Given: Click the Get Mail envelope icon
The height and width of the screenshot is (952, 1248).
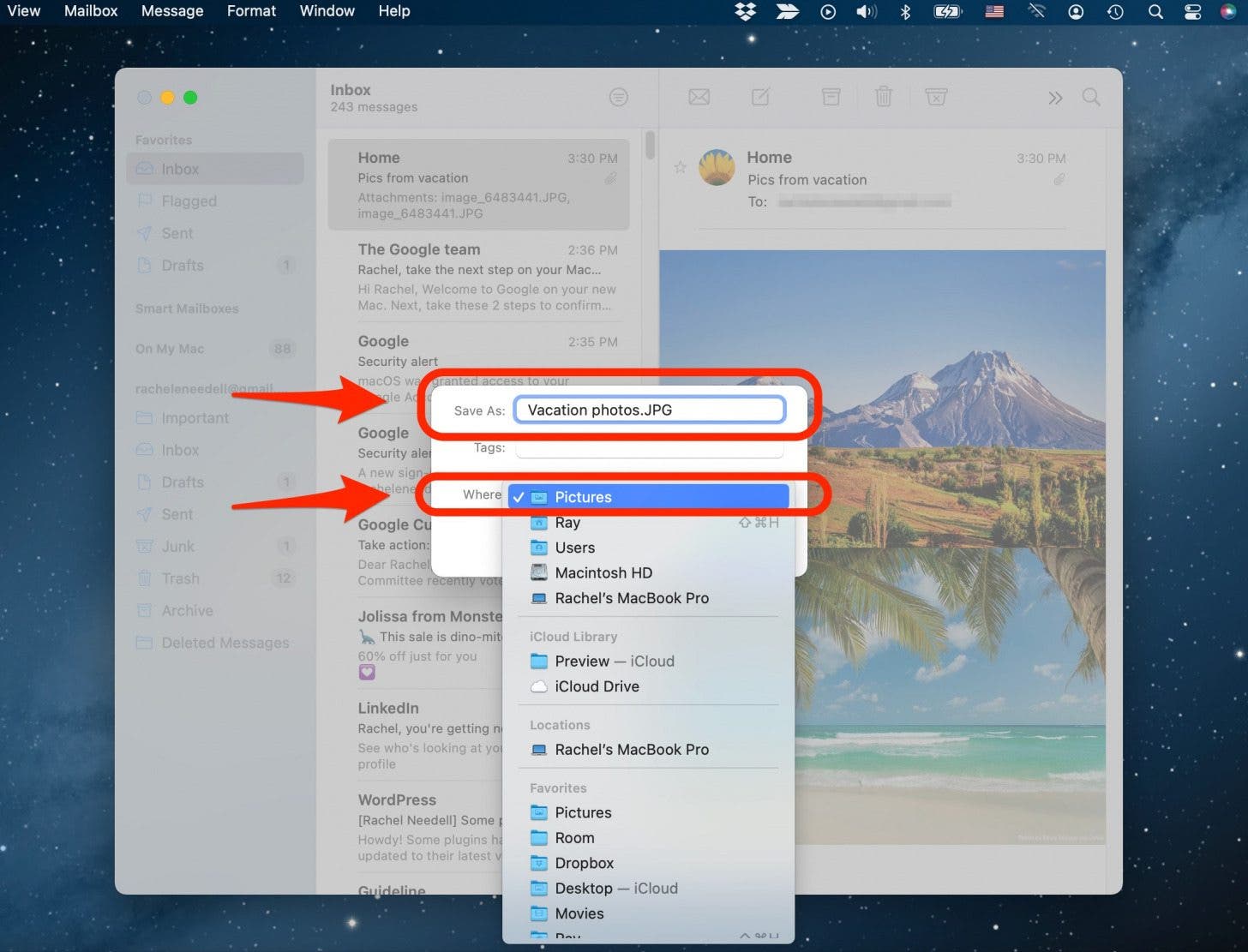Looking at the screenshot, I should (699, 97).
